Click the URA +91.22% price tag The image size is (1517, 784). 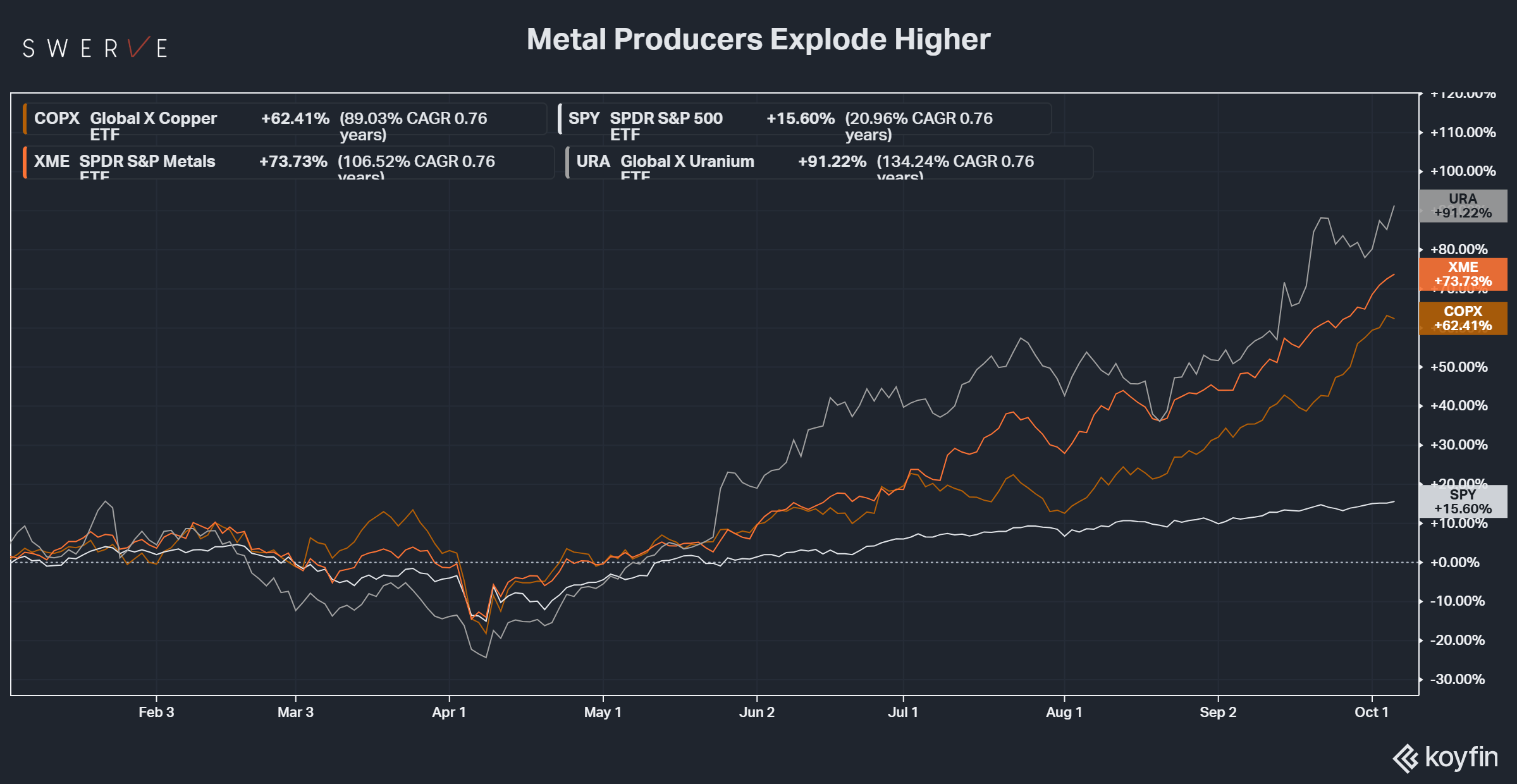click(1463, 206)
